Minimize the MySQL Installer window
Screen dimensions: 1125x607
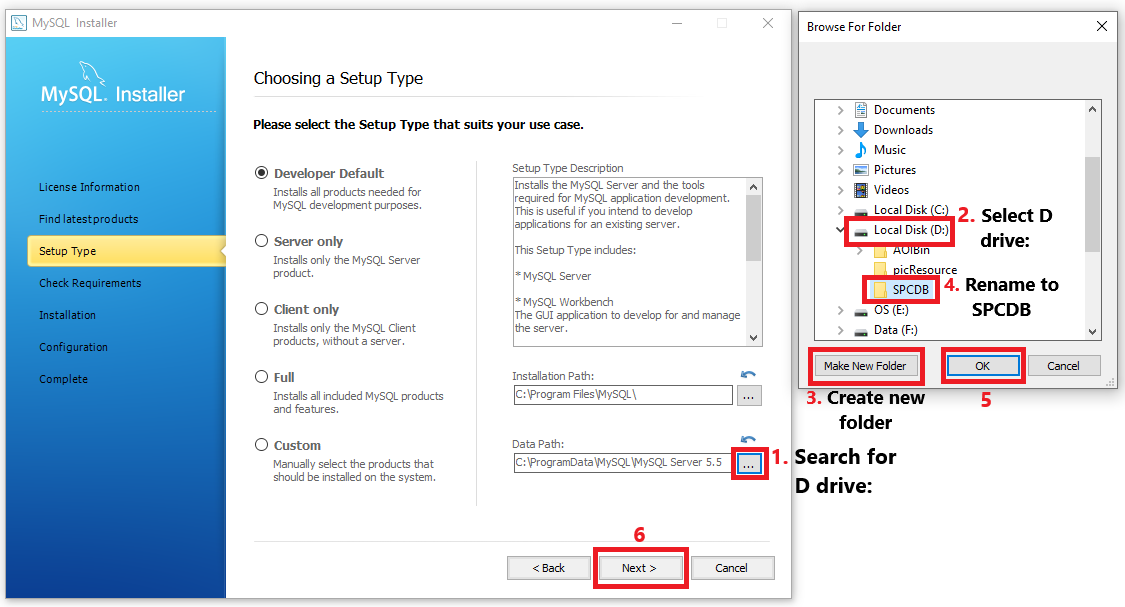[677, 23]
